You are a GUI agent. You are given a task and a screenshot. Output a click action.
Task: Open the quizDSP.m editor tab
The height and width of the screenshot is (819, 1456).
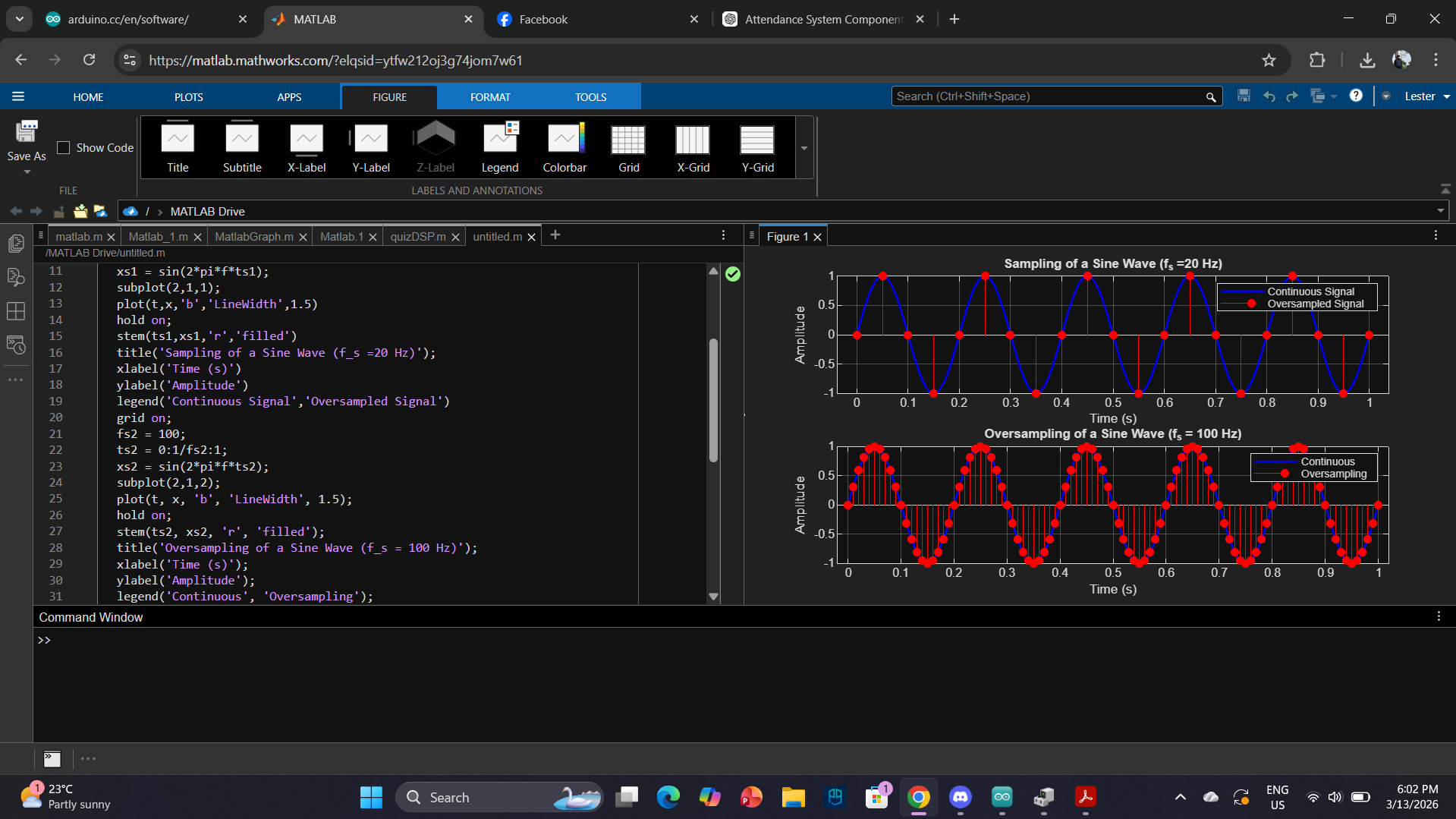point(417,237)
